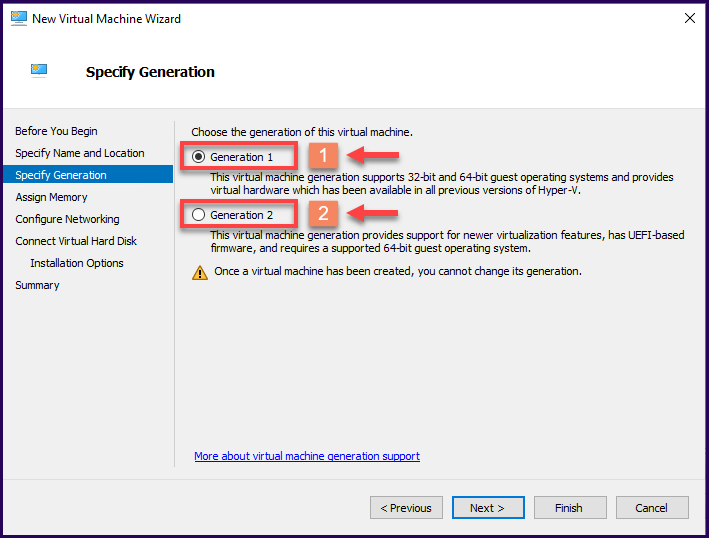The image size is (709, 538).
Task: Jump to the Assign Memory step
Action: point(52,197)
